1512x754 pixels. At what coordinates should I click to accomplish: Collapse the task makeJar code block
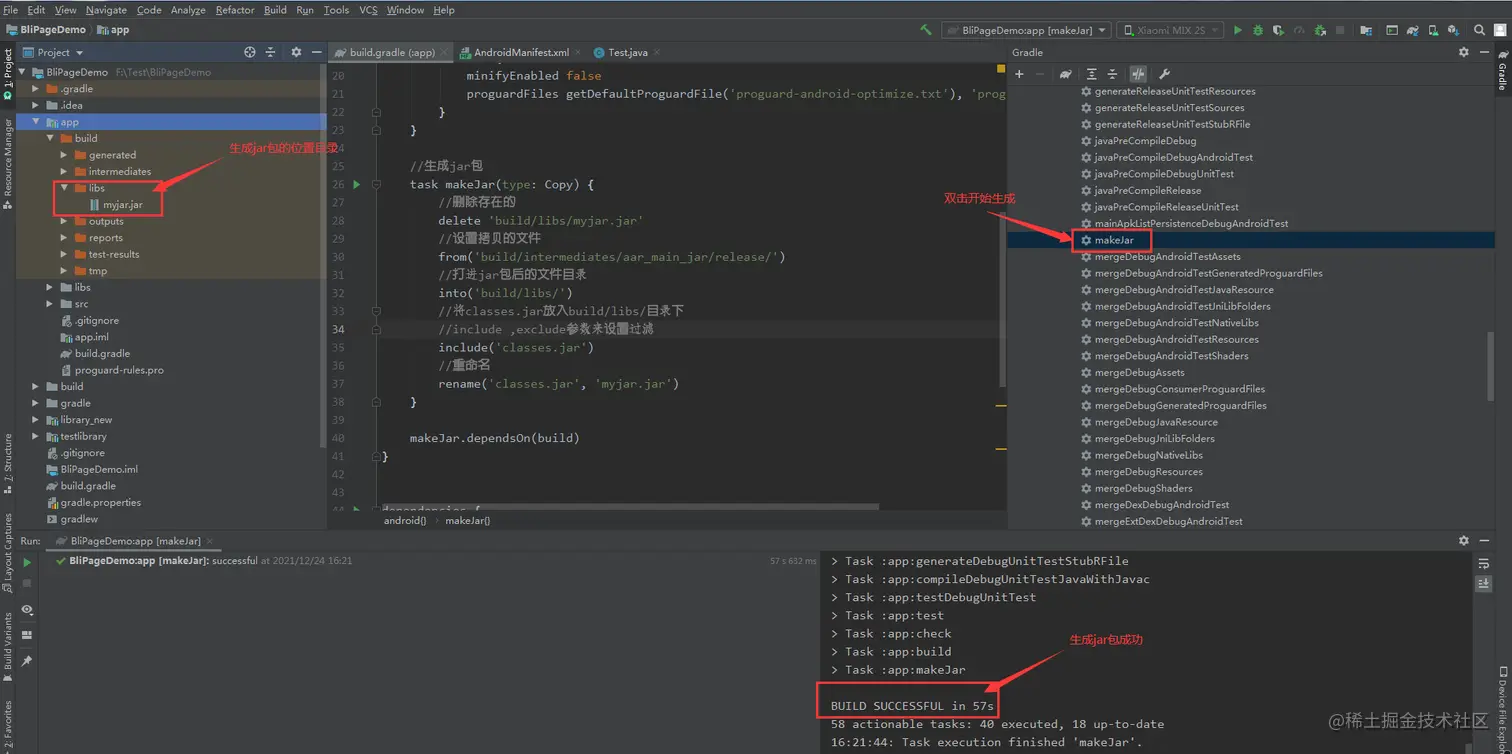[x=376, y=184]
